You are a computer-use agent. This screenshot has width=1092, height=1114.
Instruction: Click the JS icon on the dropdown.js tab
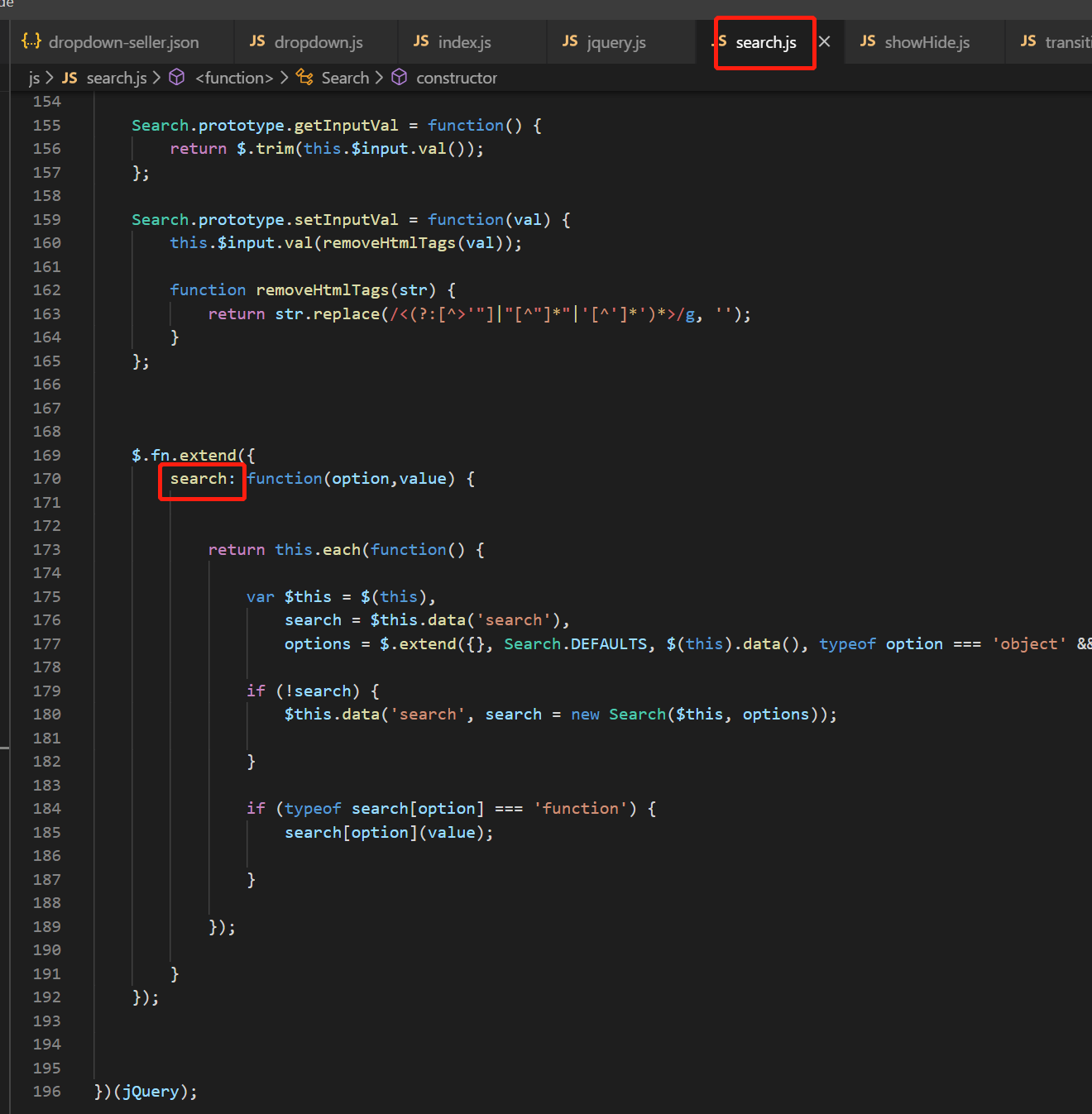point(257,41)
